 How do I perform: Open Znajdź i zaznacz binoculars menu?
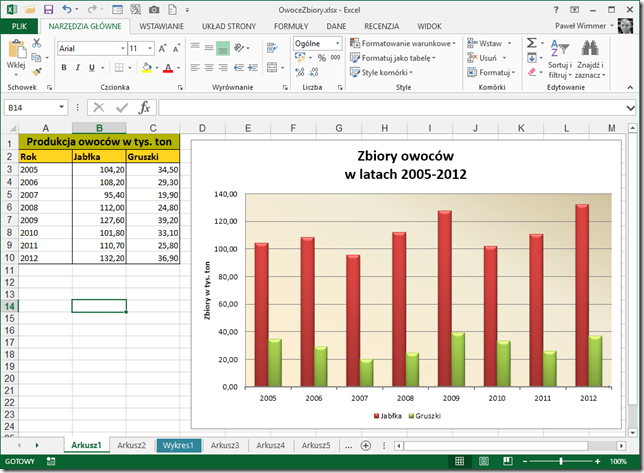click(x=590, y=60)
